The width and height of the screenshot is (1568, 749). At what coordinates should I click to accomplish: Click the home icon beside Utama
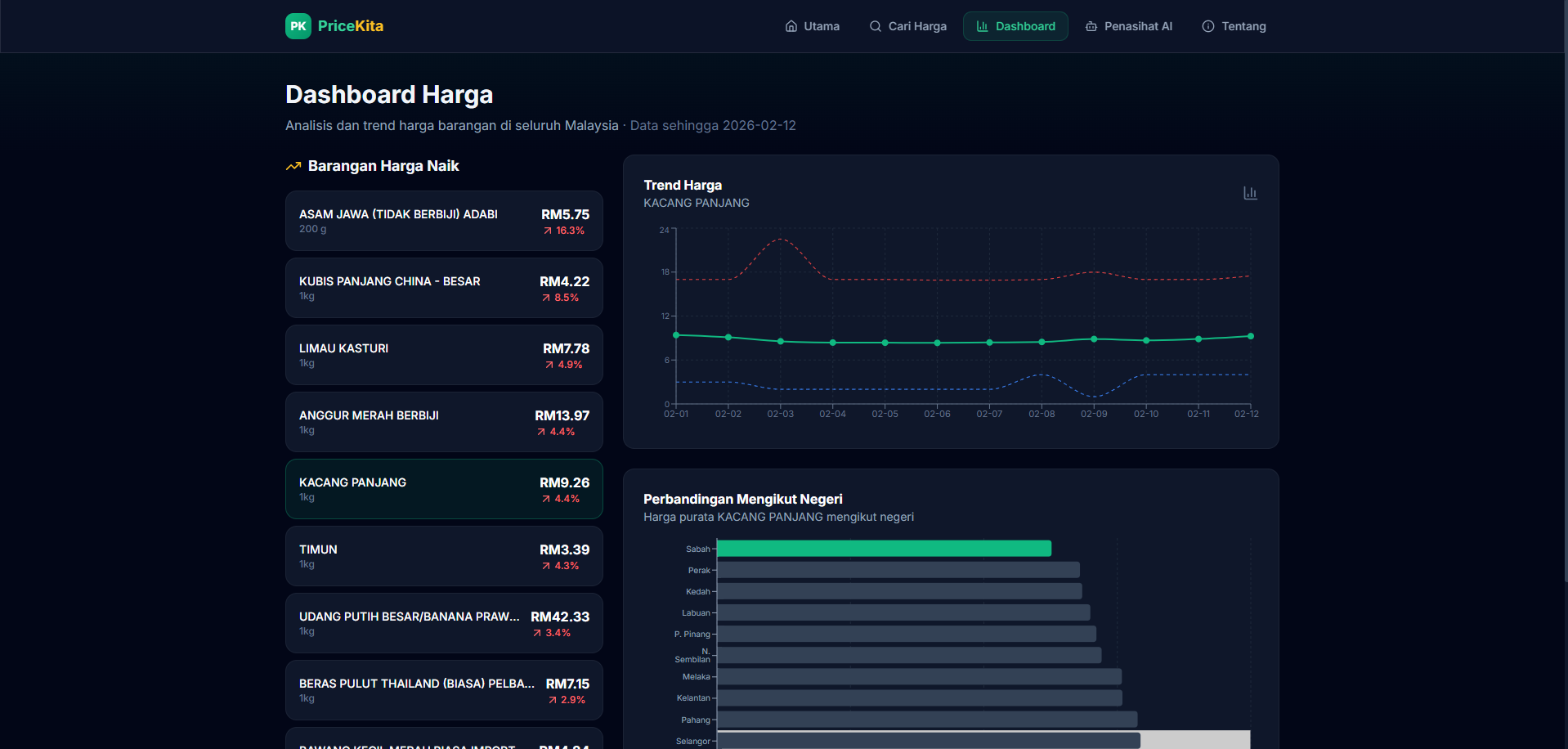point(791,26)
